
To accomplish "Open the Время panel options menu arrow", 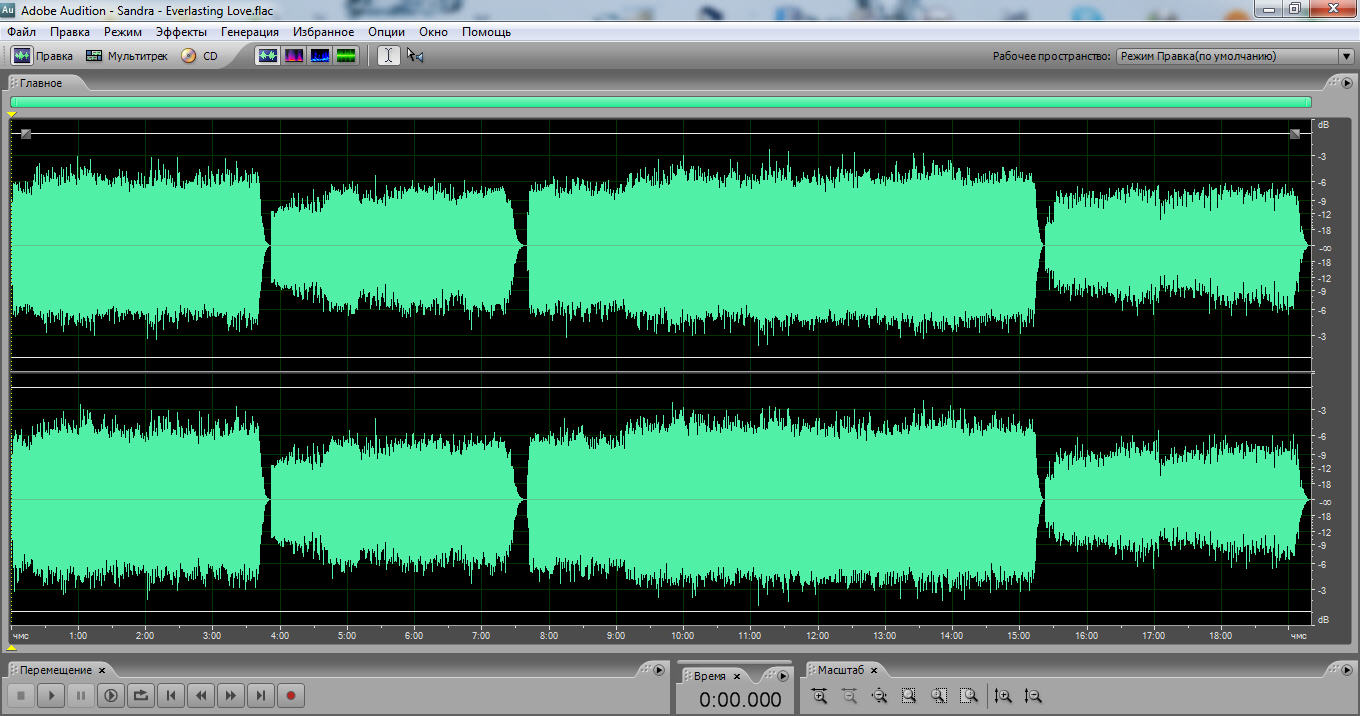I will (783, 677).
